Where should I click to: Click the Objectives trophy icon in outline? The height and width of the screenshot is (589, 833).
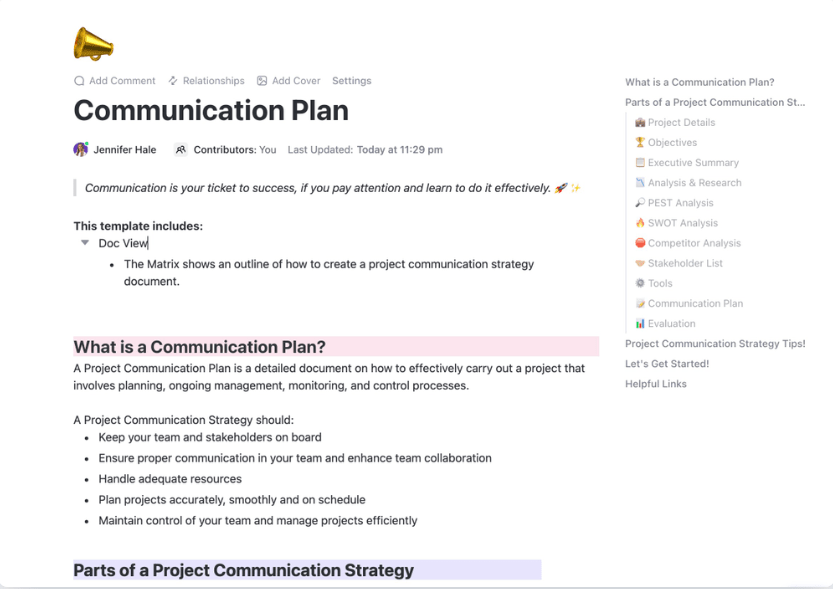[x=640, y=142]
